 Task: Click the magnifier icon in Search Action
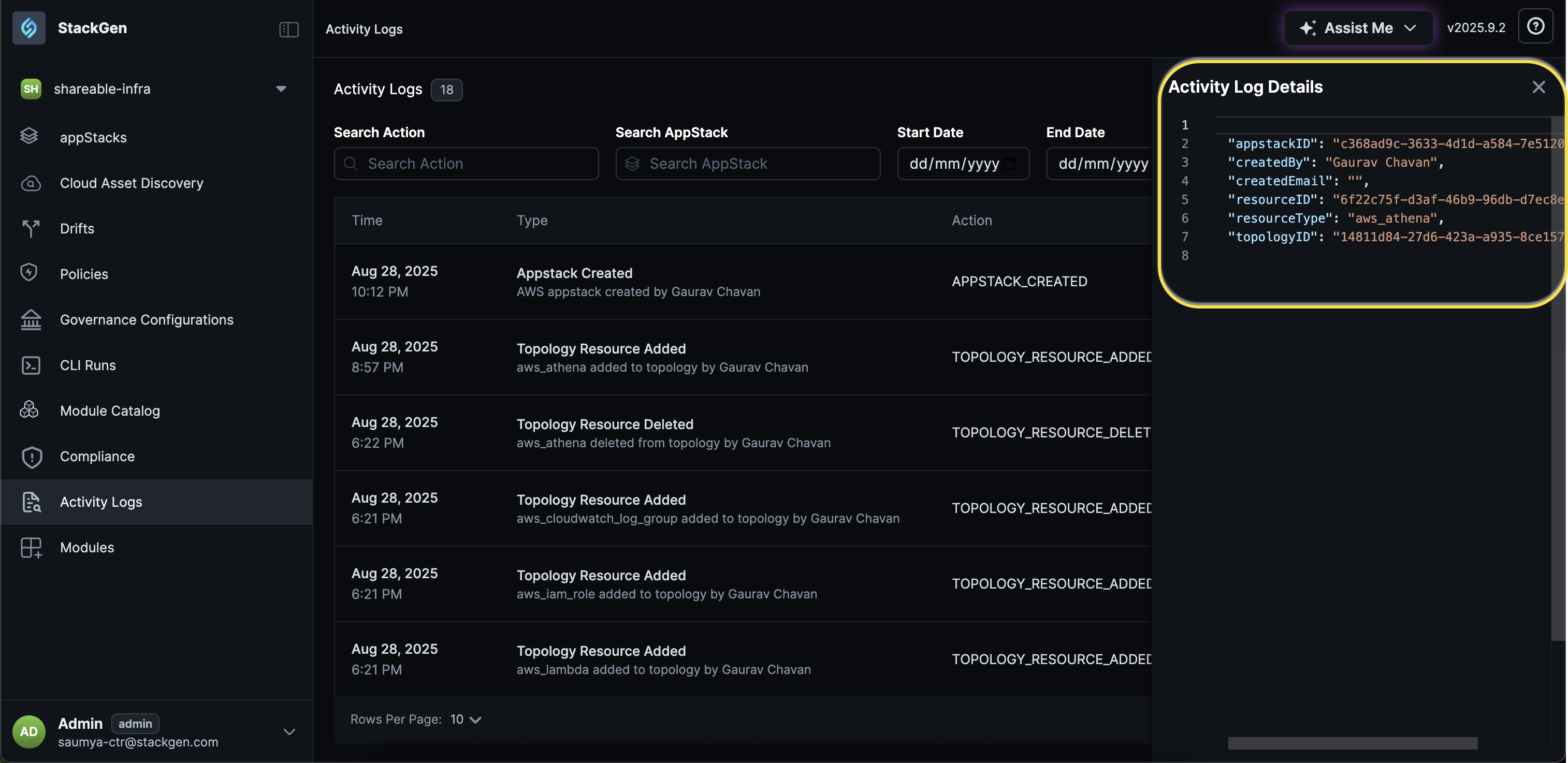click(x=351, y=164)
